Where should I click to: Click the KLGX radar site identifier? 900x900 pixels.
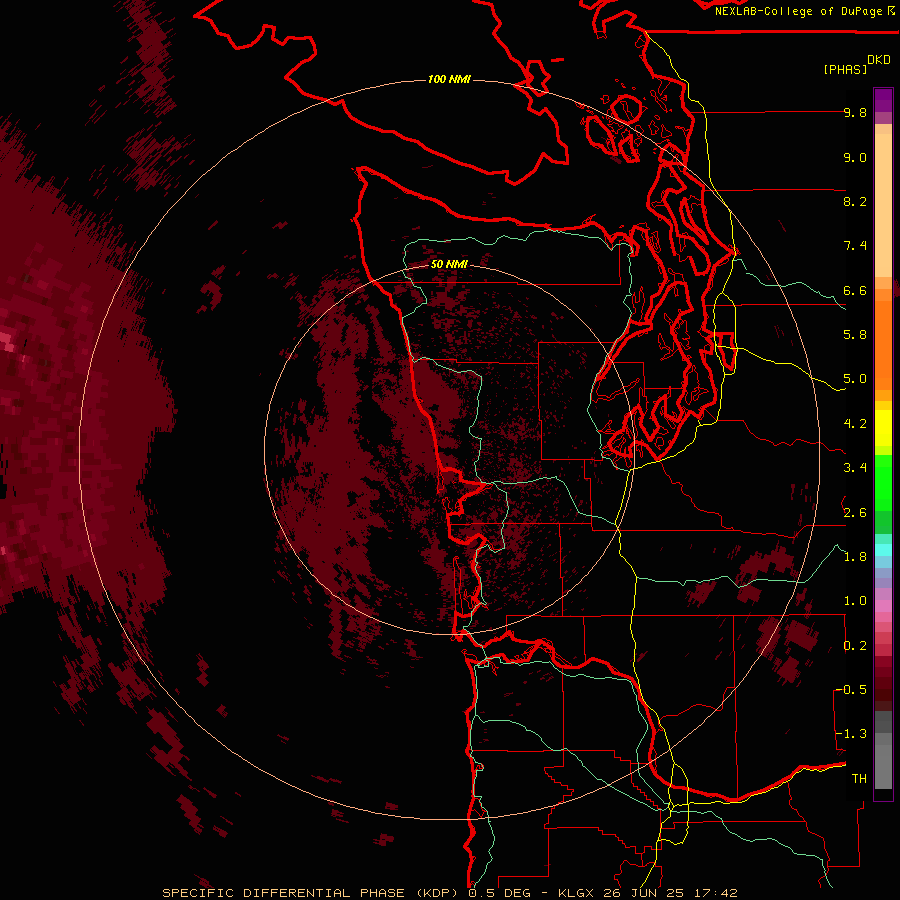[x=577, y=893]
